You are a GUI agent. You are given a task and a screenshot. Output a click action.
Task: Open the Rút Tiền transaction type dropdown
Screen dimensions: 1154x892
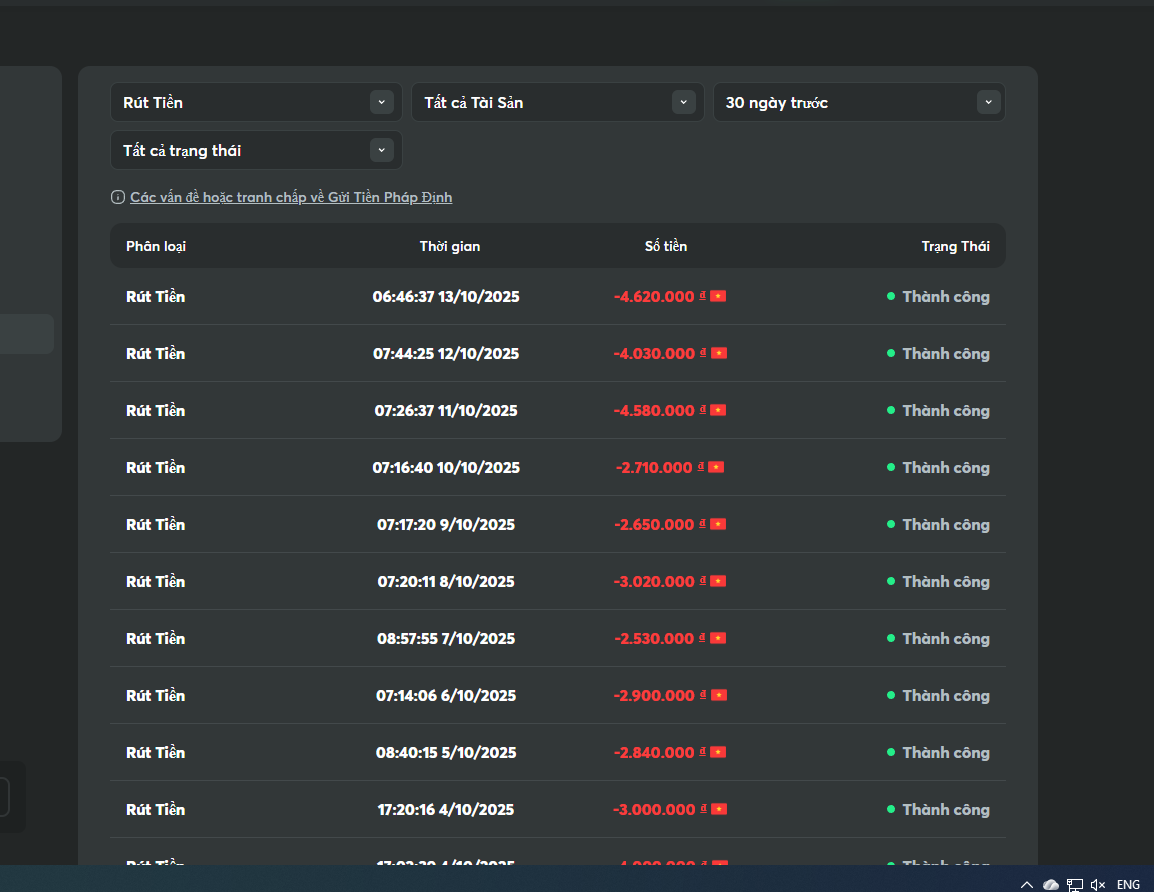256,102
